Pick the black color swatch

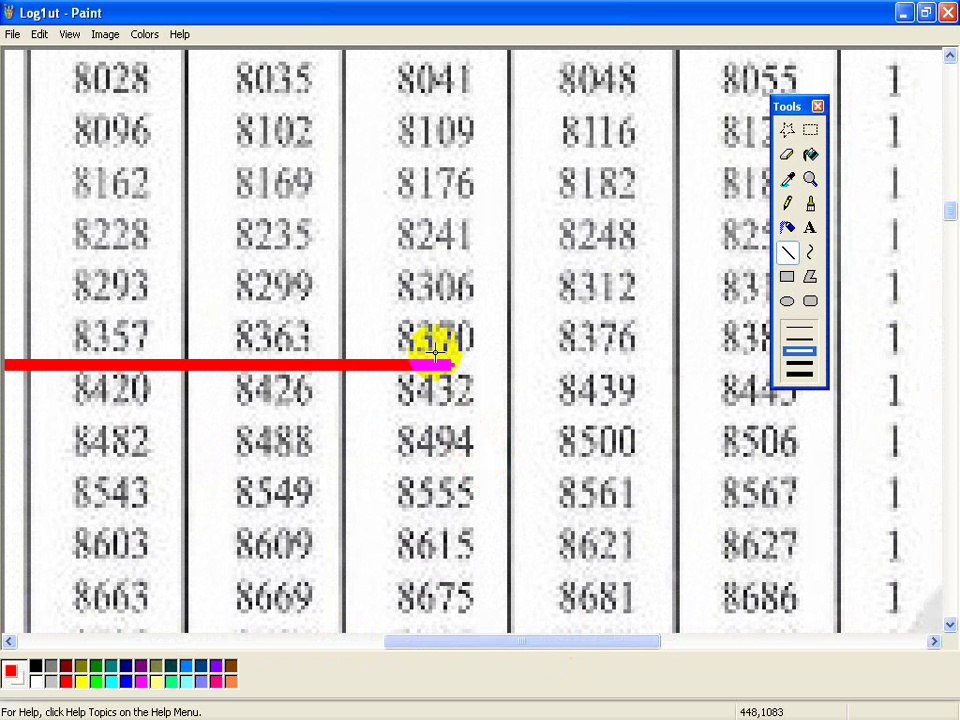coord(36,666)
